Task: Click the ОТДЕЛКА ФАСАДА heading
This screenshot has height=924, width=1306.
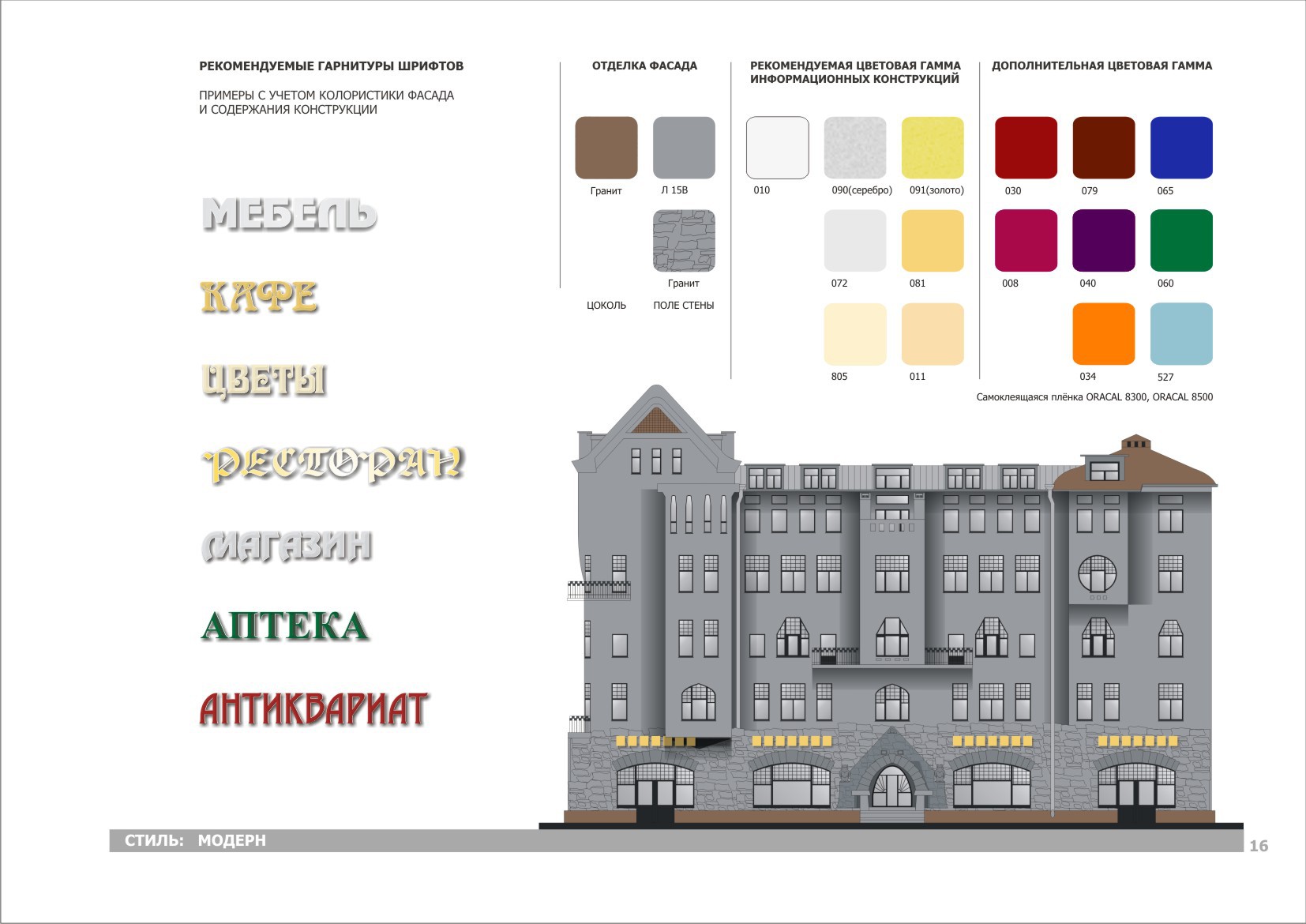Action: [644, 66]
